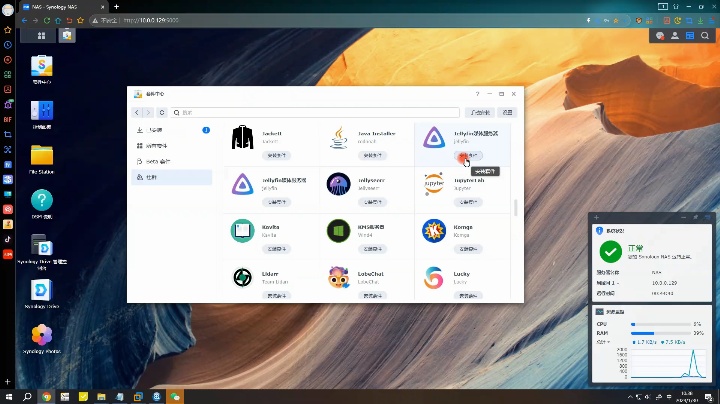Reload the browser page

[47, 20]
